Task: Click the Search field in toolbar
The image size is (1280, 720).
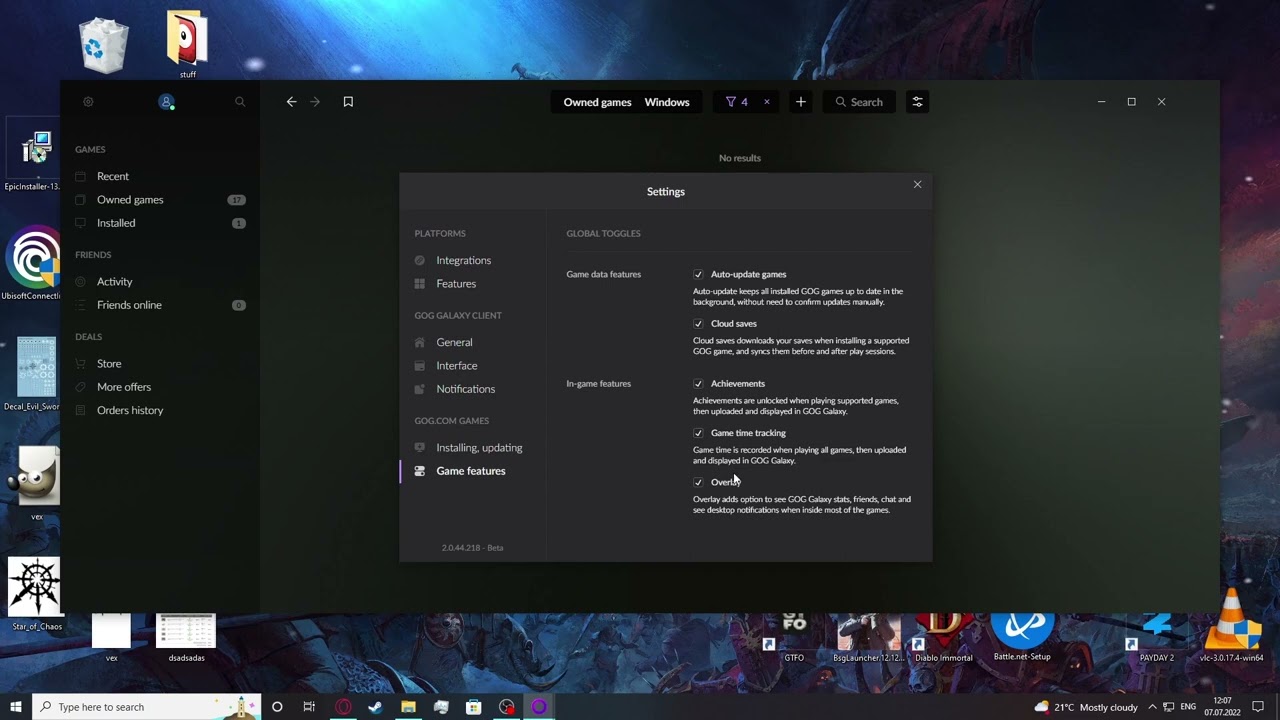Action: point(859,102)
